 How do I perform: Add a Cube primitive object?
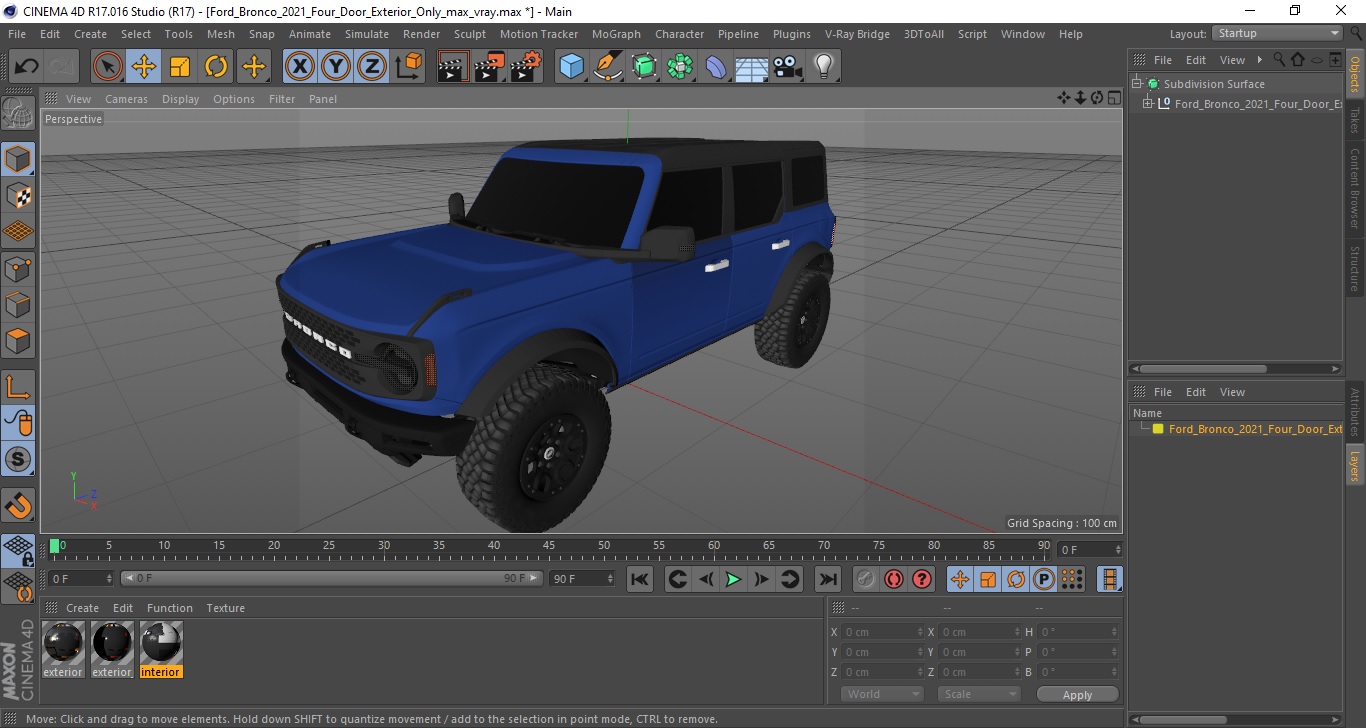572,67
